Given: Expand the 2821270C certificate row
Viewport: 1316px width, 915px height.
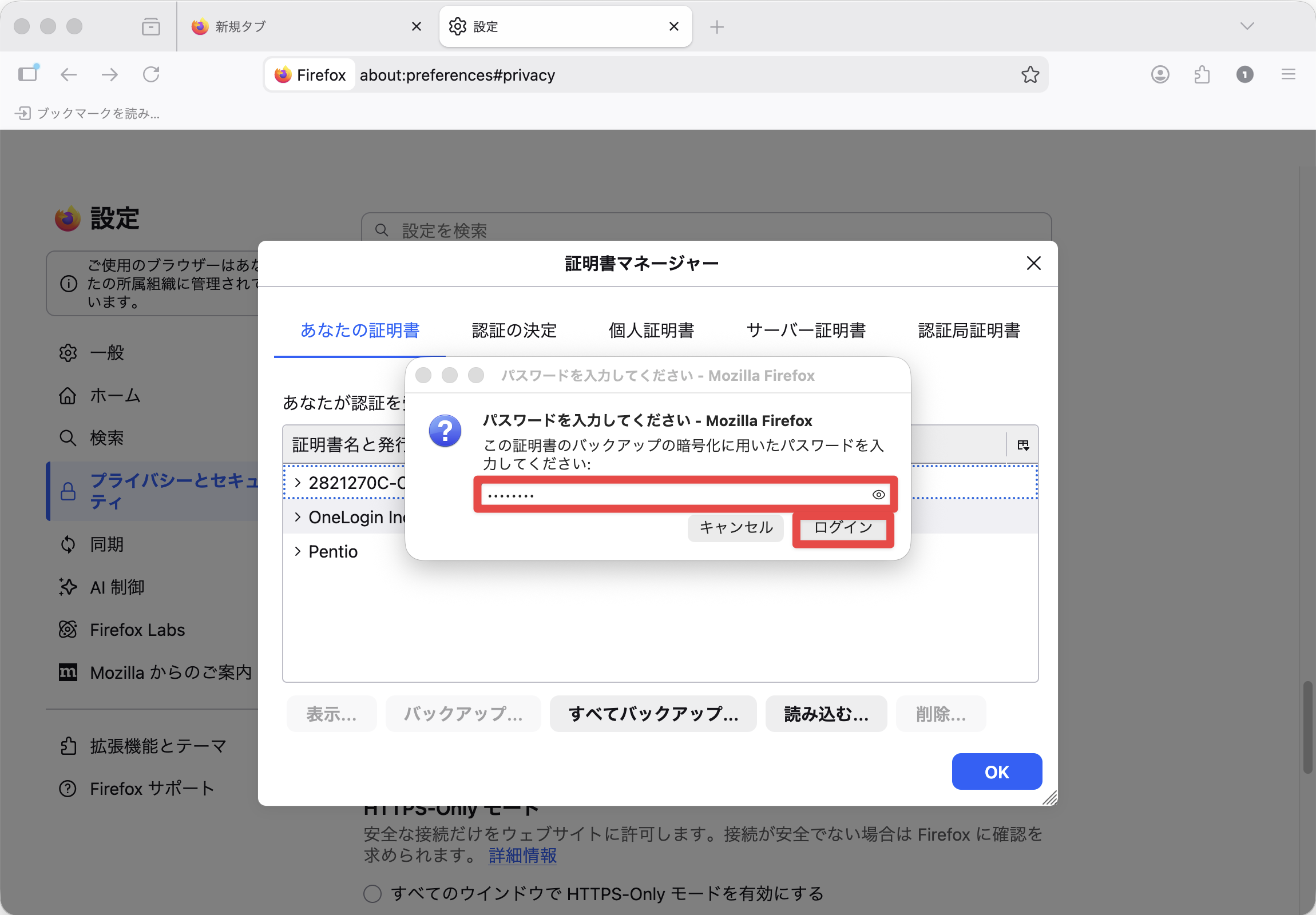Looking at the screenshot, I should point(298,483).
